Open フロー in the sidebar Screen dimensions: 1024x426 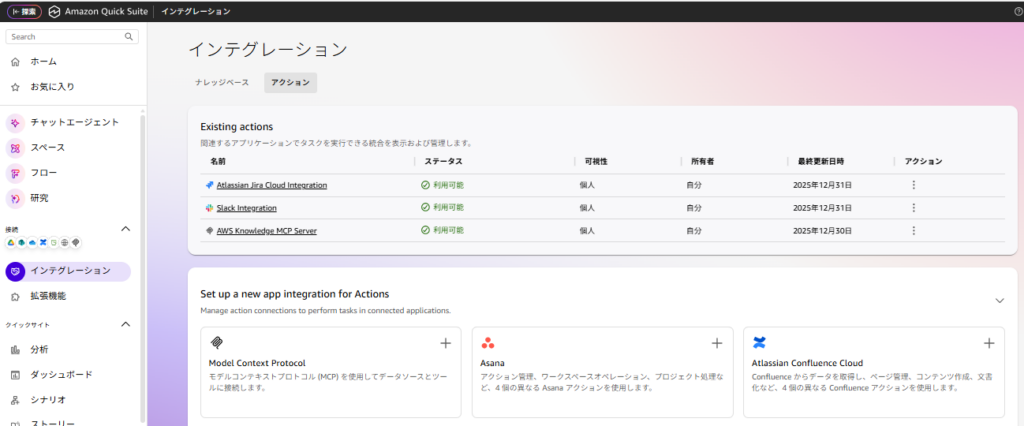[43, 172]
